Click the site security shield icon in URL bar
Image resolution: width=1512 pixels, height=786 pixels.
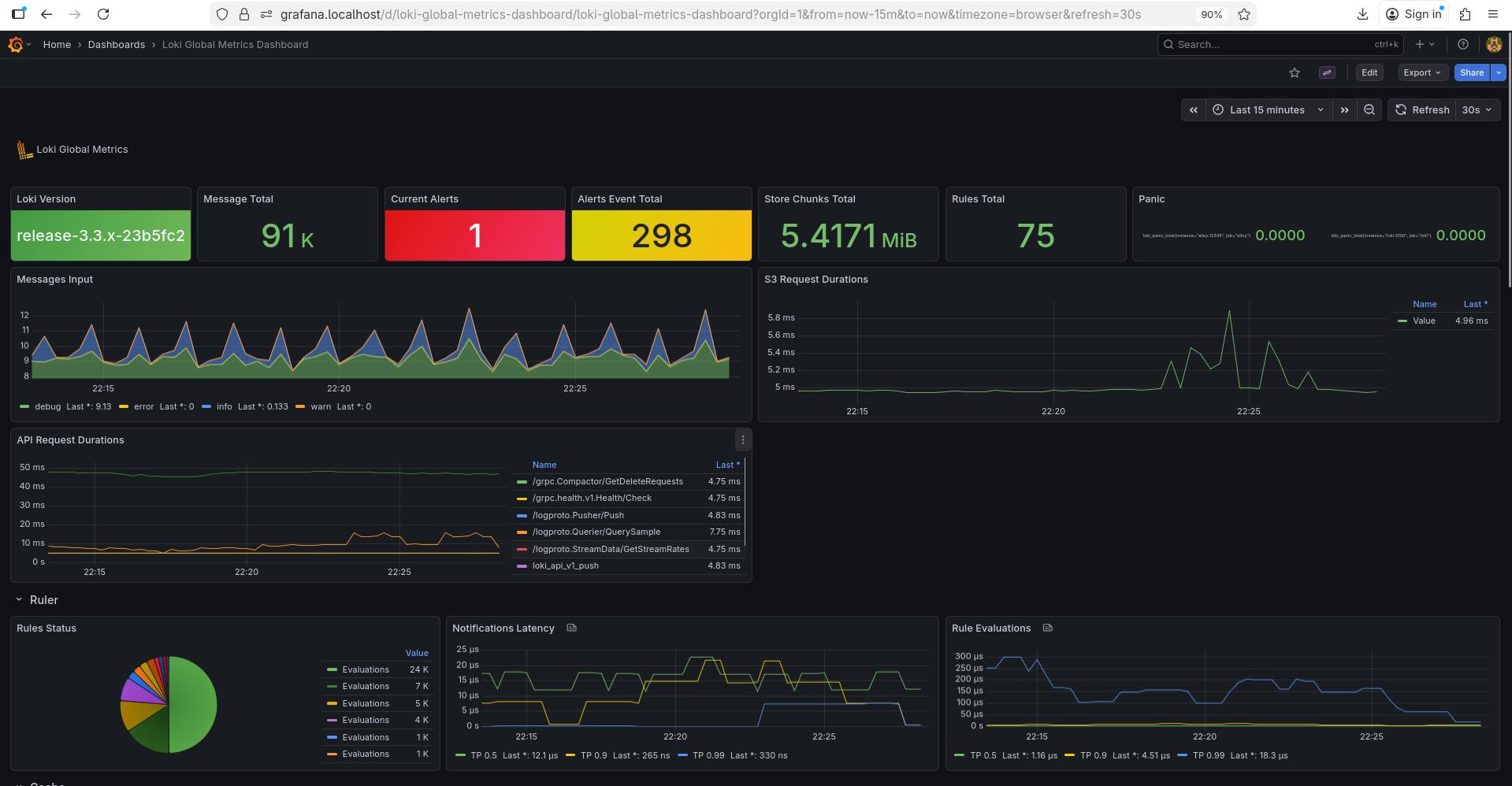coord(222,14)
